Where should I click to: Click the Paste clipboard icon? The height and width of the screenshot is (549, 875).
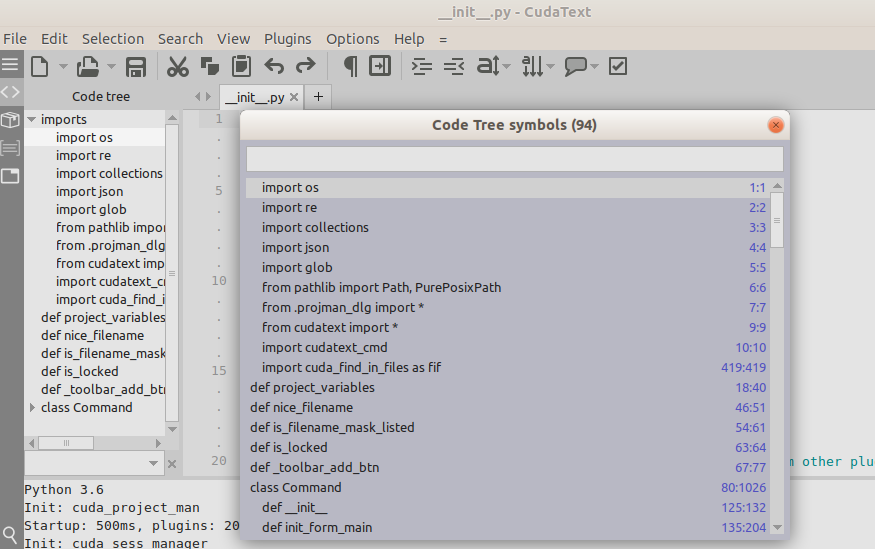pyautogui.click(x=241, y=67)
